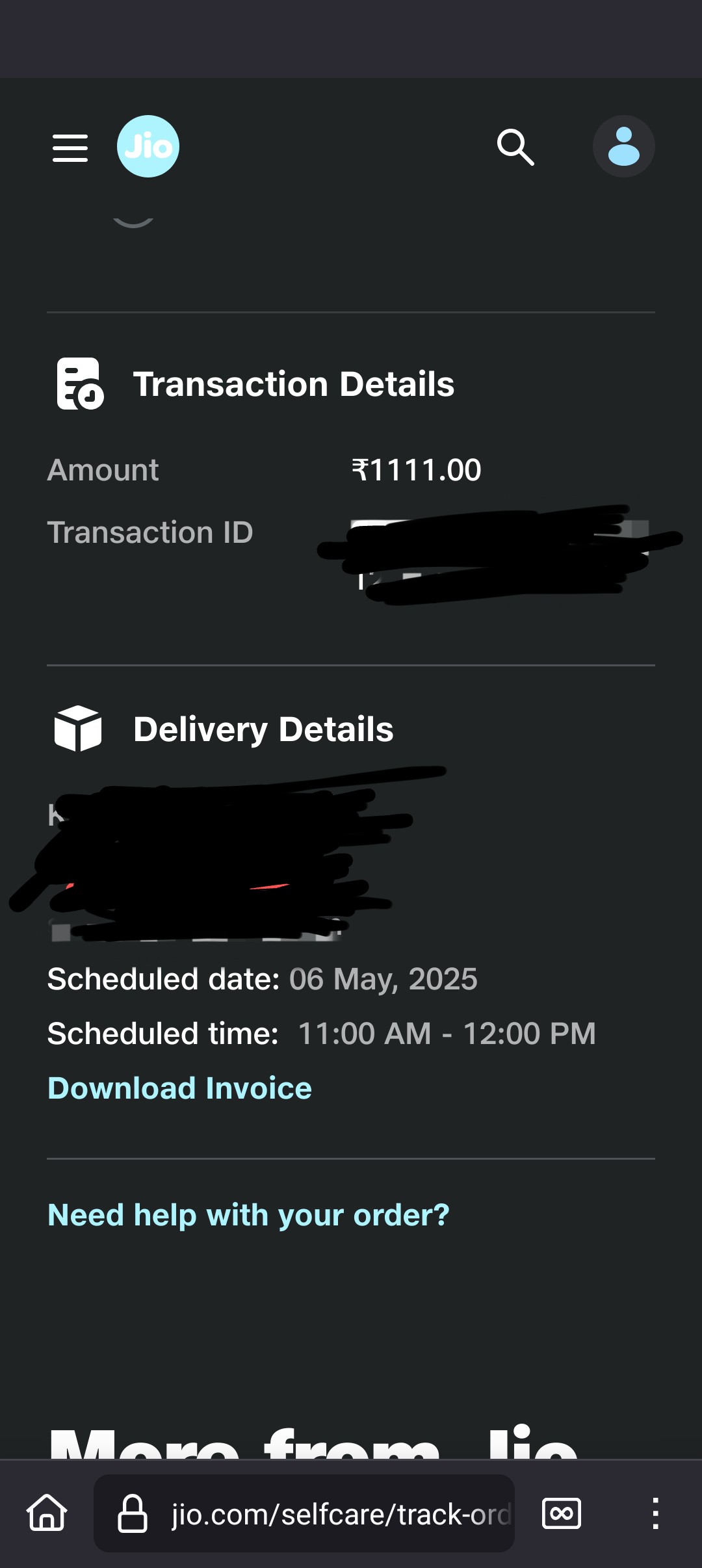702x1568 pixels.
Task: Tap the 11:00 AM - 12:00 PM time slot
Action: click(447, 1034)
